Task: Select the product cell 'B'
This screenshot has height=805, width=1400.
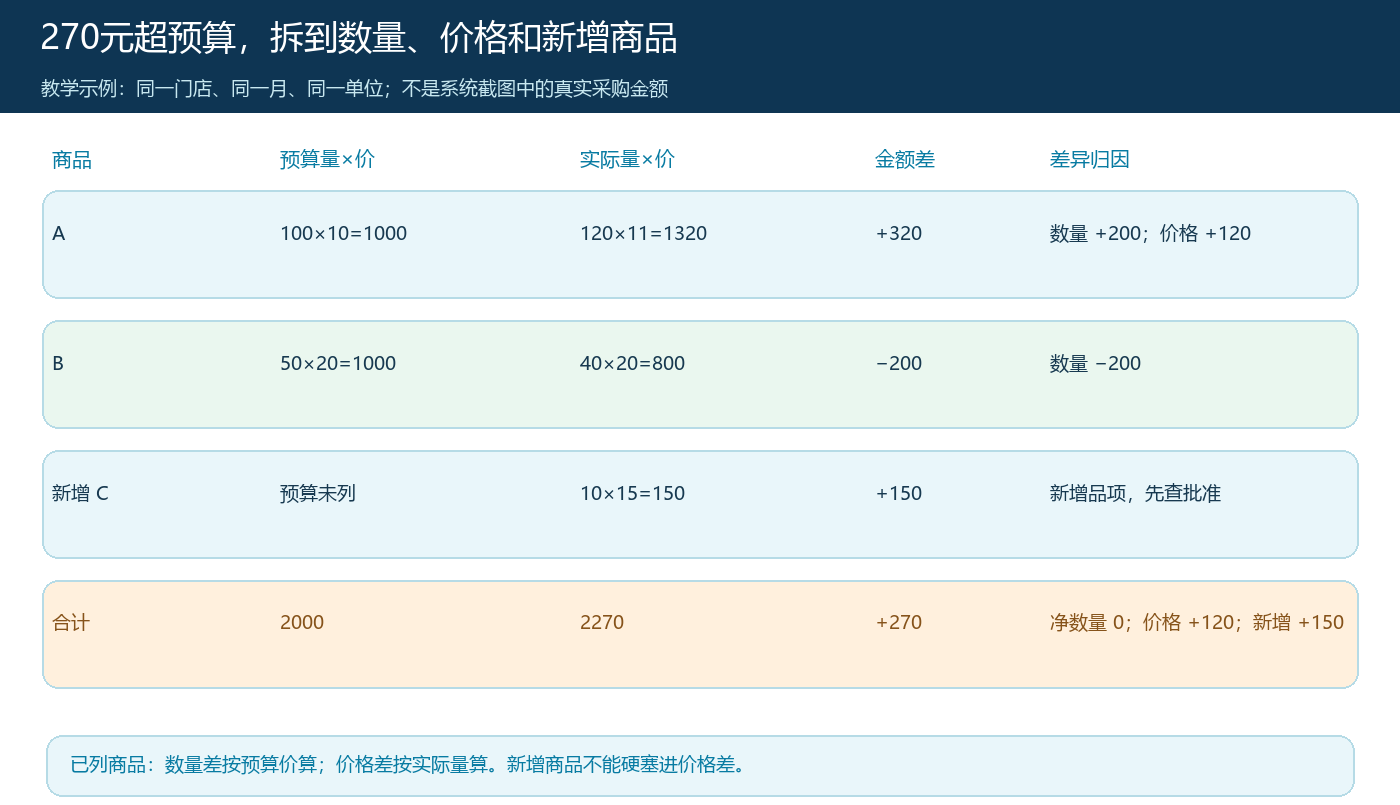Action: click(58, 364)
